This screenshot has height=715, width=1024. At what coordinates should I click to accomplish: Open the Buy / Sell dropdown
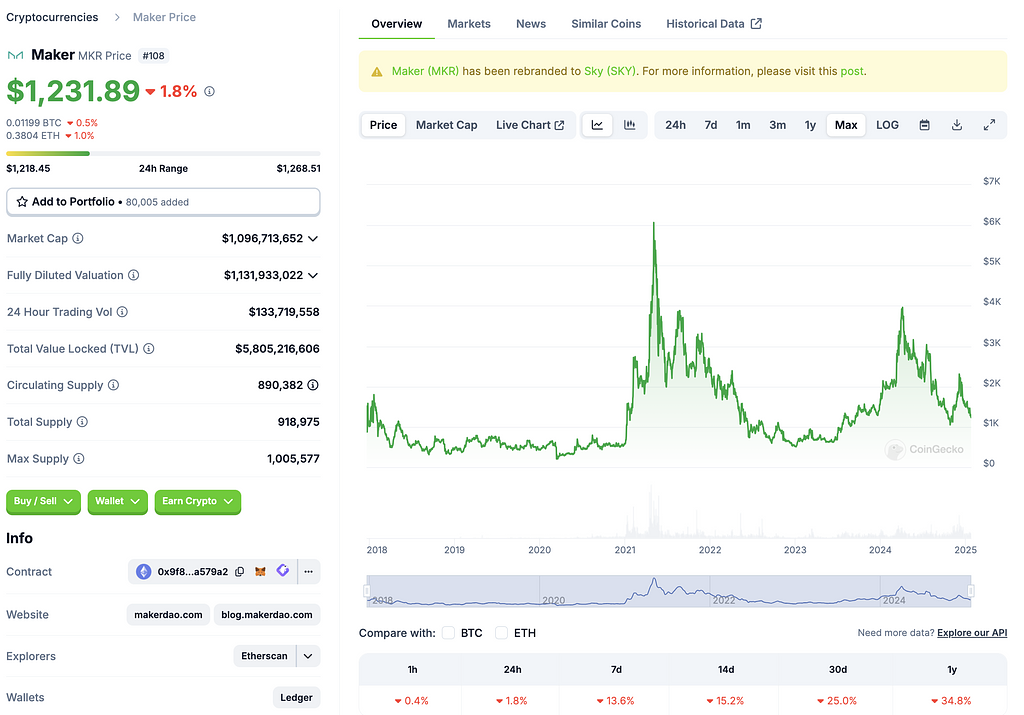click(44, 501)
